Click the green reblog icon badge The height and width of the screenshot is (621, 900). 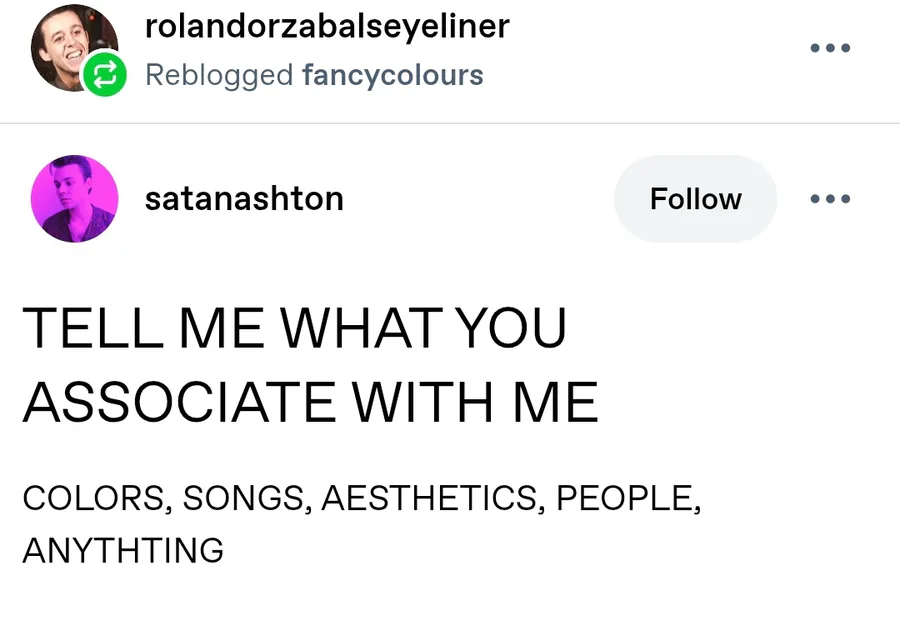point(104,74)
